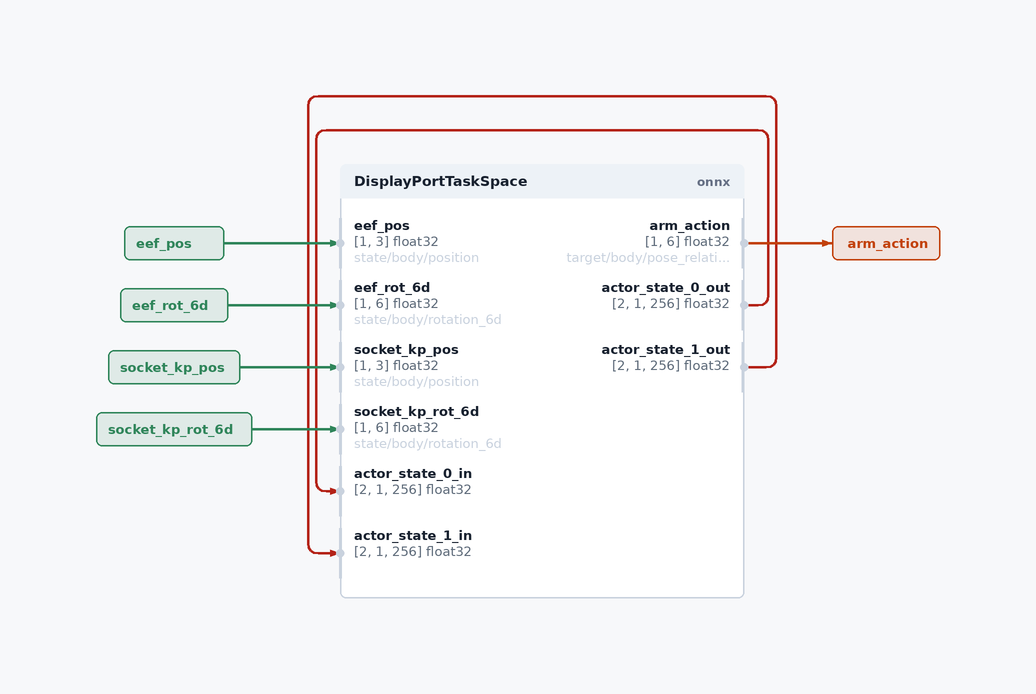Click the actor_state_0_out port label
Viewport: 1036px width, 694px height.
tap(665, 288)
